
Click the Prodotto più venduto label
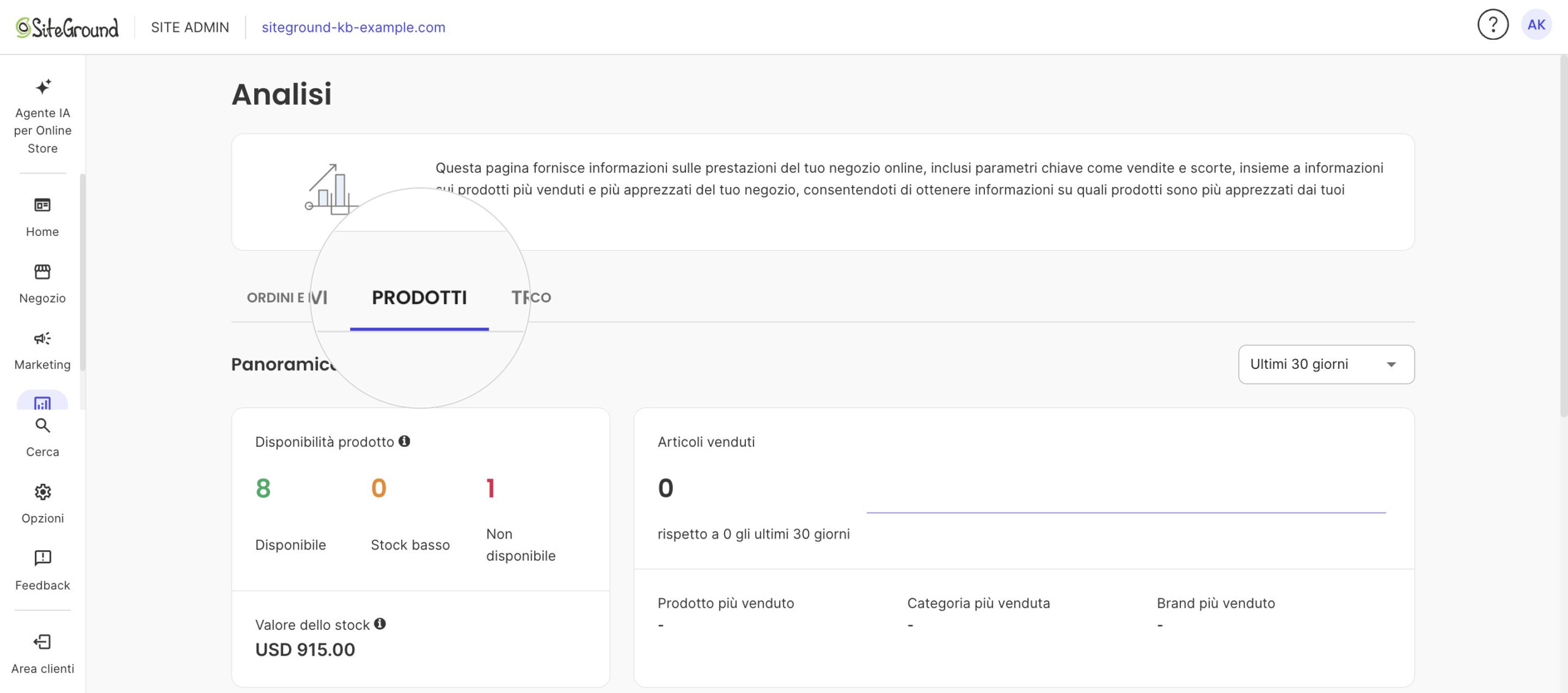point(726,603)
